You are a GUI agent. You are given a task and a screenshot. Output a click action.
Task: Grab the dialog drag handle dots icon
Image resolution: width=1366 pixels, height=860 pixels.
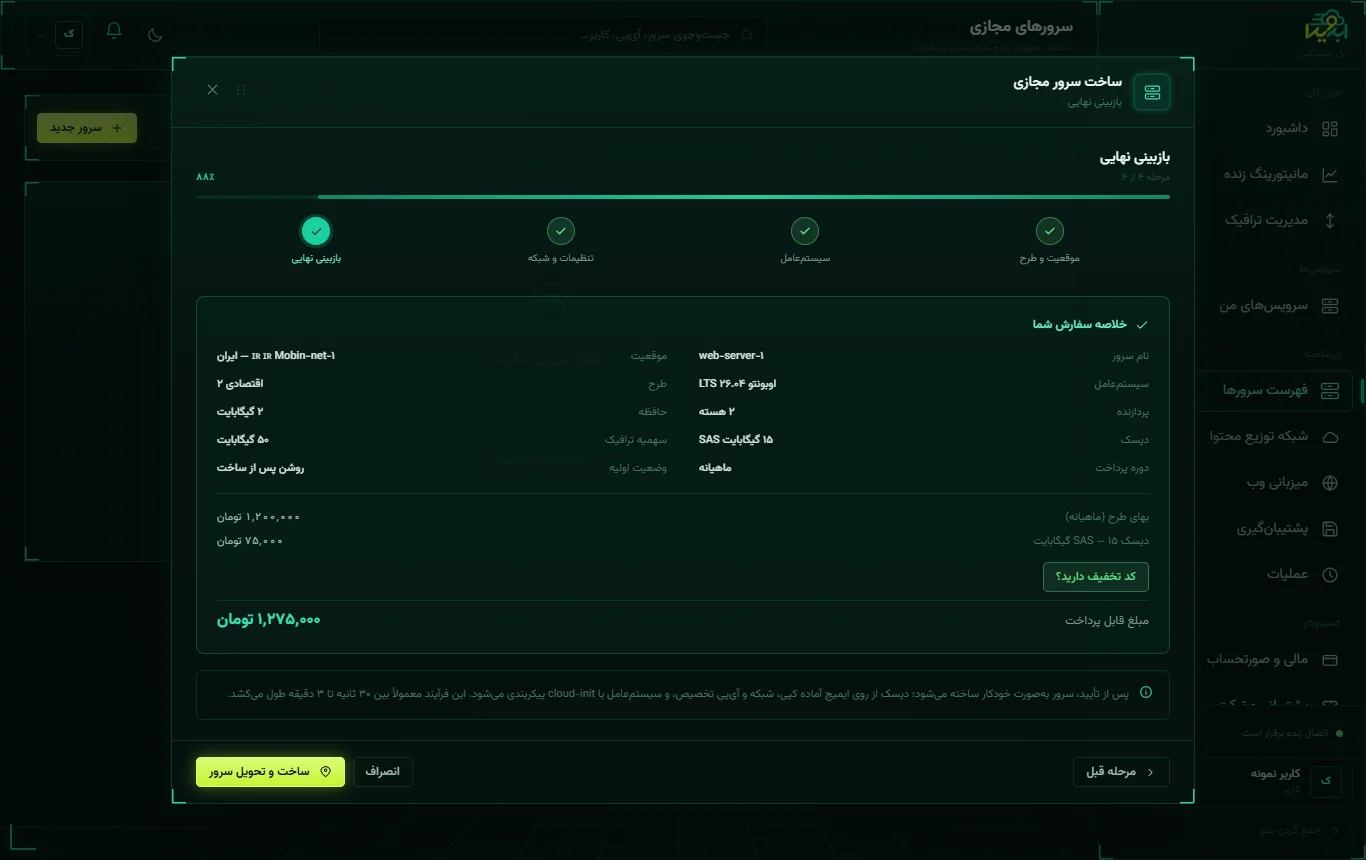(241, 90)
